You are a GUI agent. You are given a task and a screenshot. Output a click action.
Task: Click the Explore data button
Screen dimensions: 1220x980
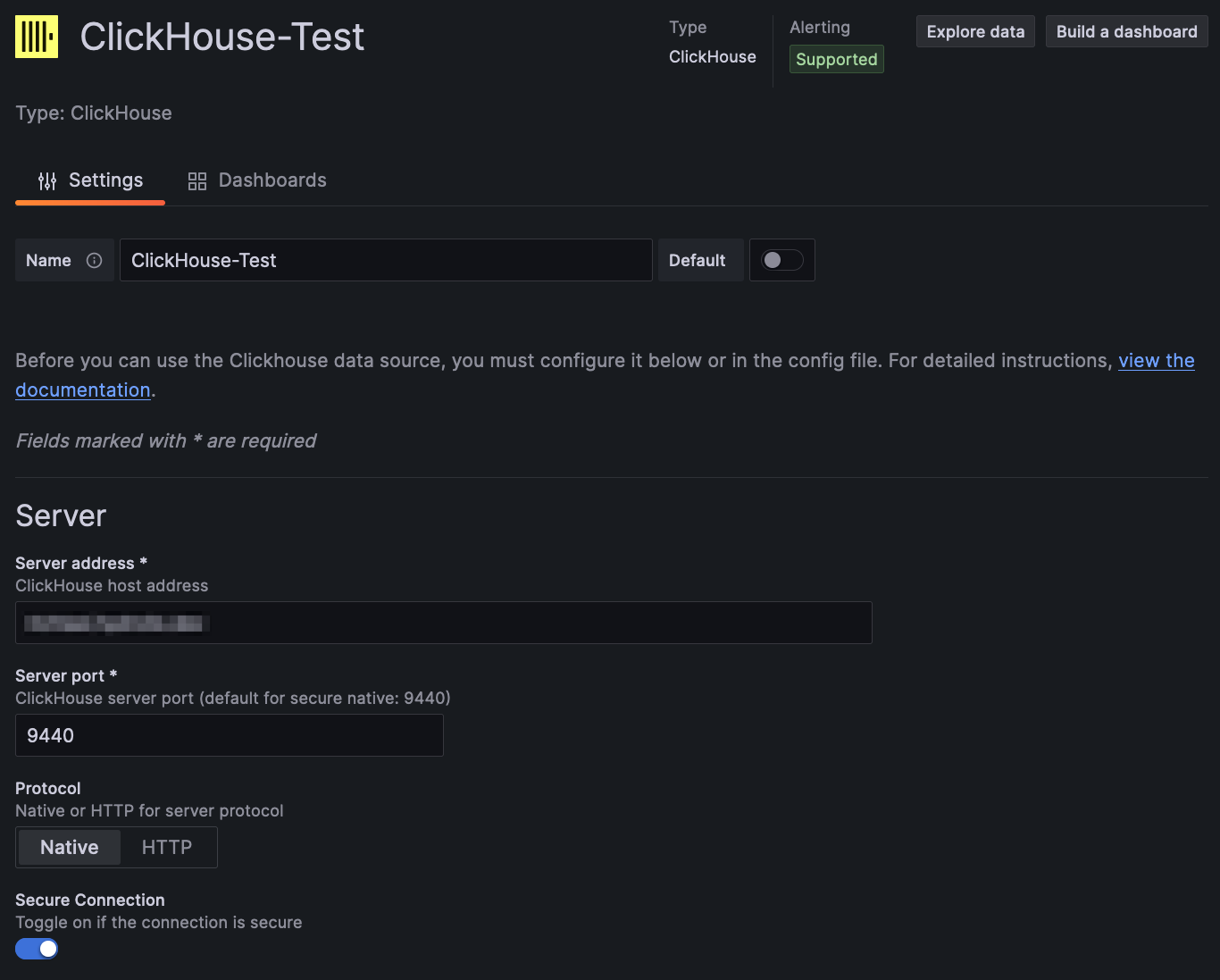975,31
